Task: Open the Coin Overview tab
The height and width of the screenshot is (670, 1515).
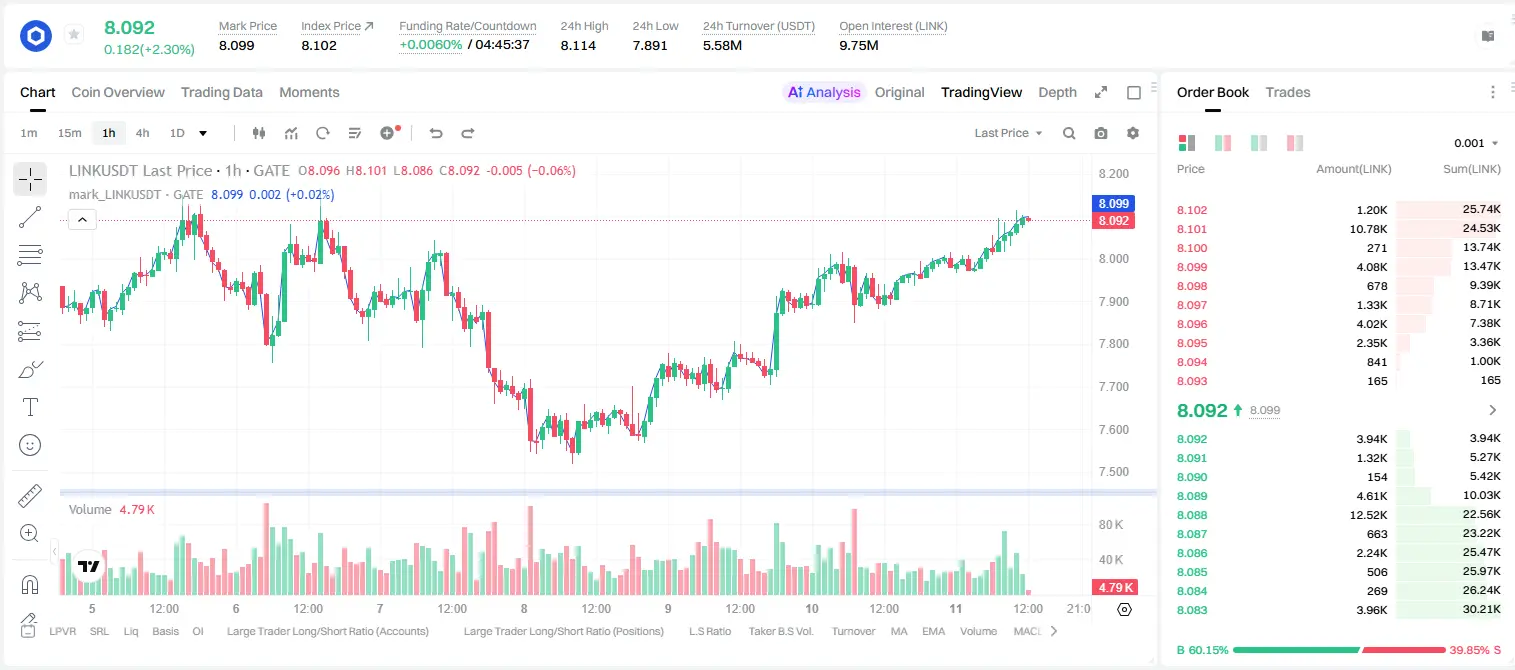Action: [x=118, y=92]
